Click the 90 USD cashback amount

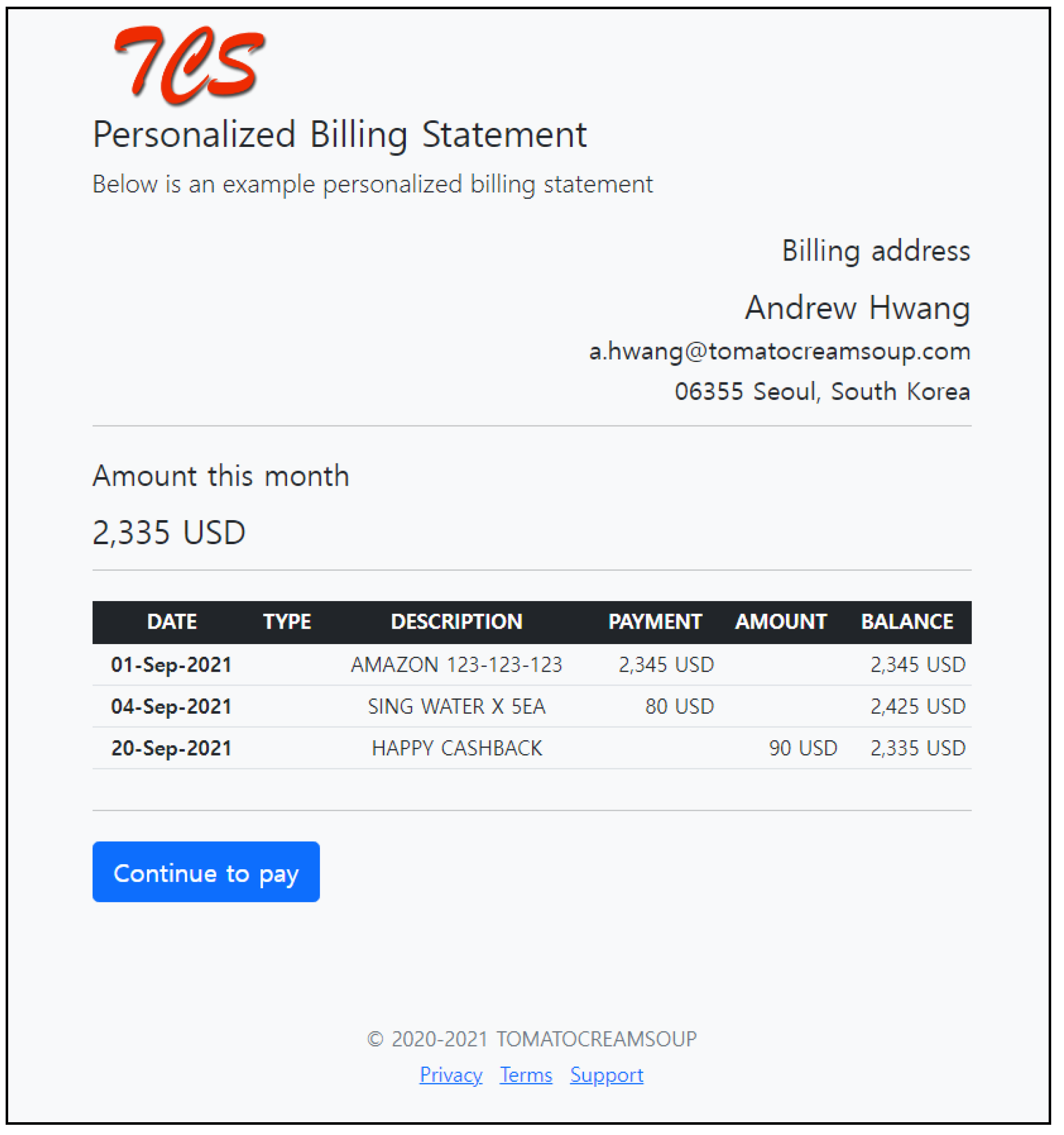coord(802,748)
